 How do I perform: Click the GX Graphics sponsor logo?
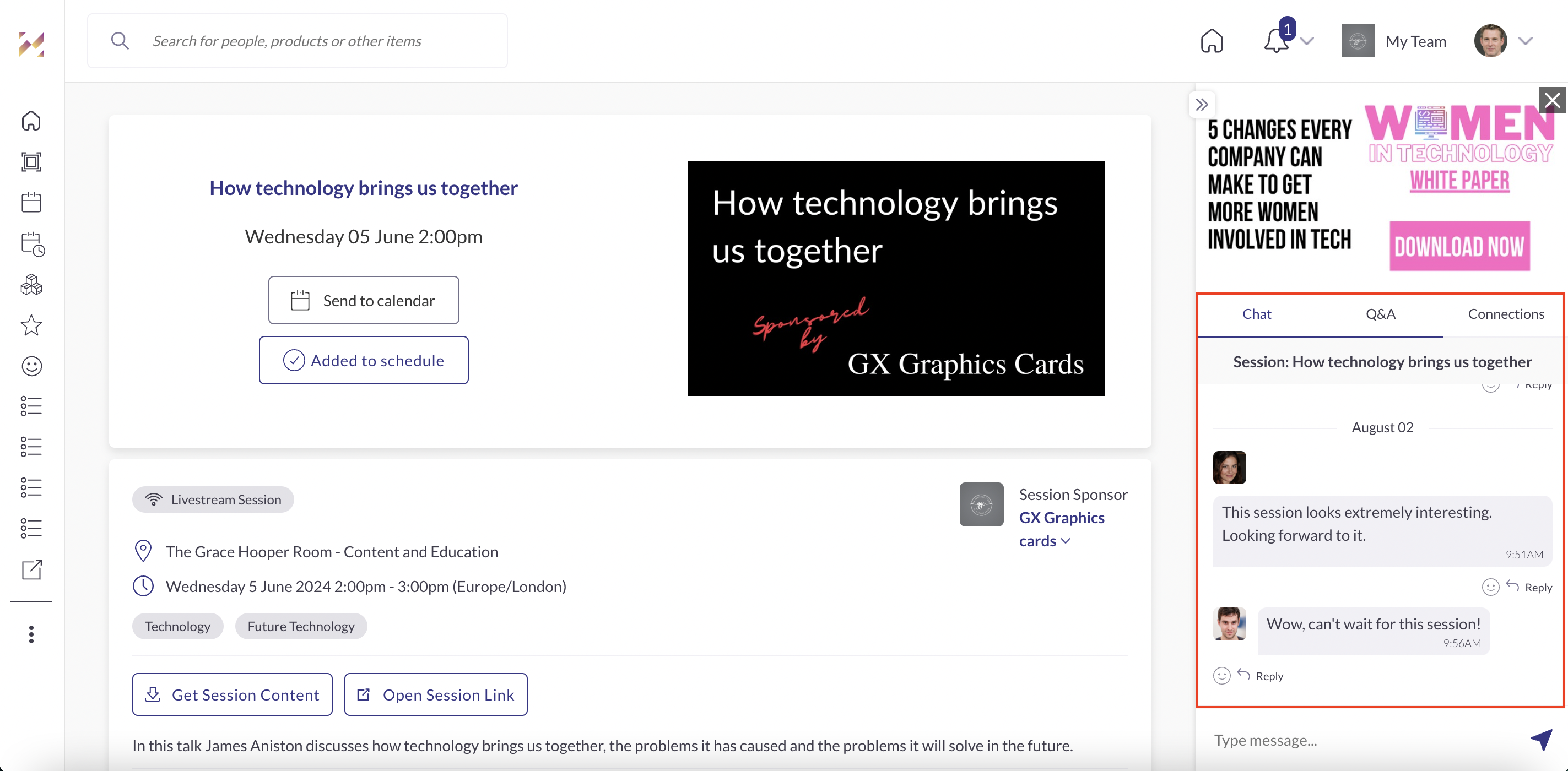click(x=981, y=504)
